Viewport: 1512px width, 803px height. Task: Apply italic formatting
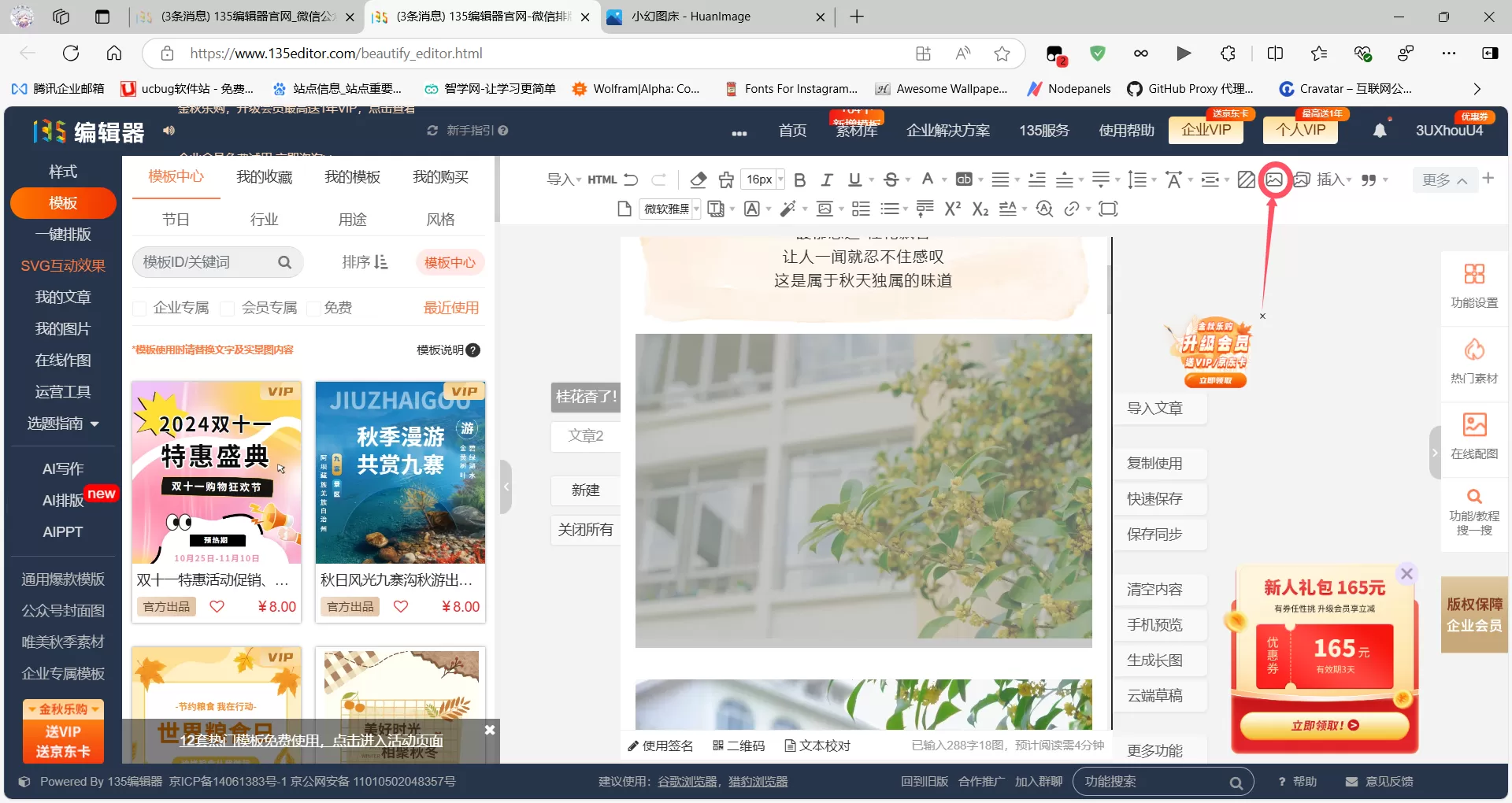click(827, 179)
